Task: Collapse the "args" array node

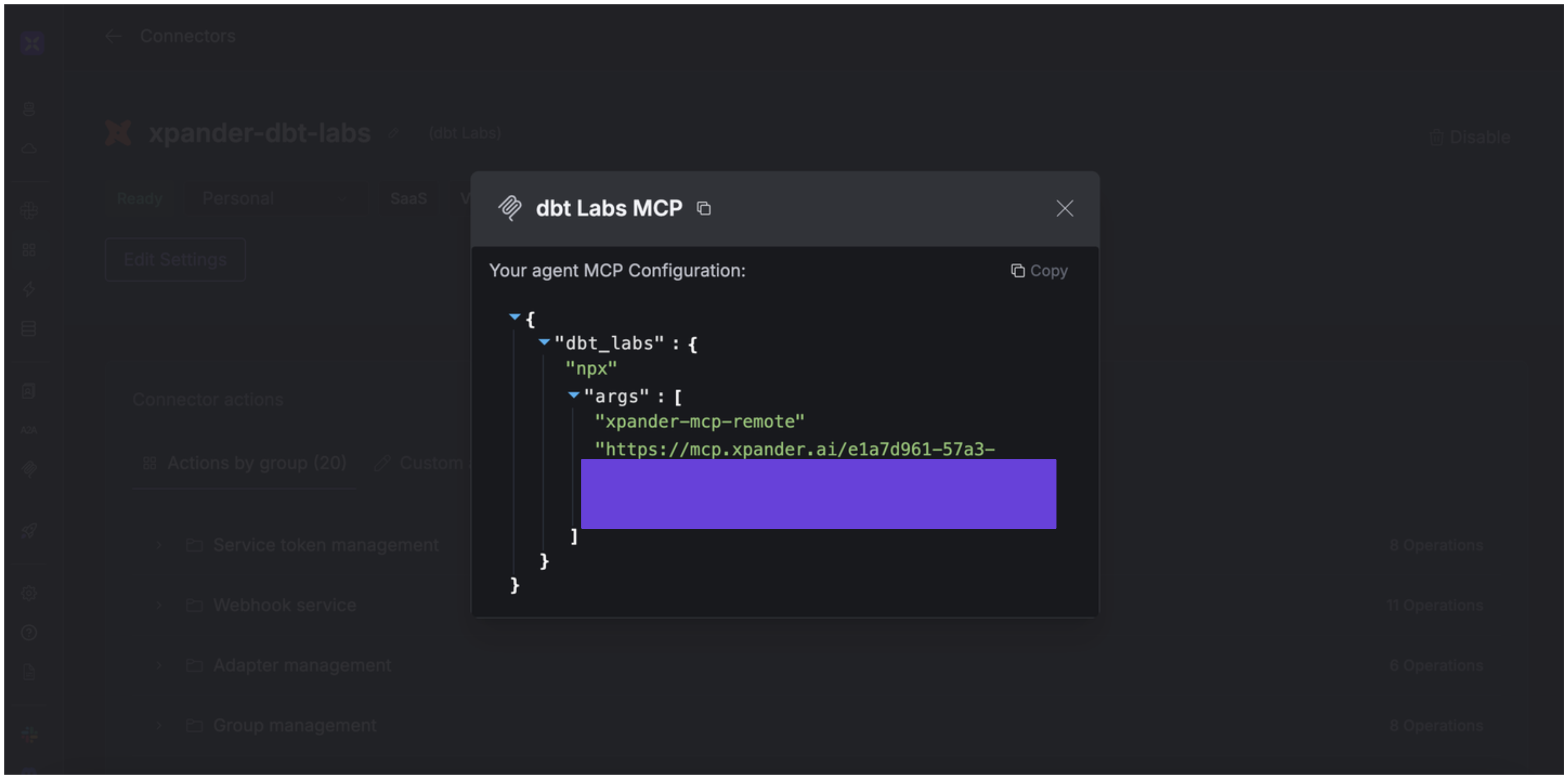Action: tap(574, 395)
